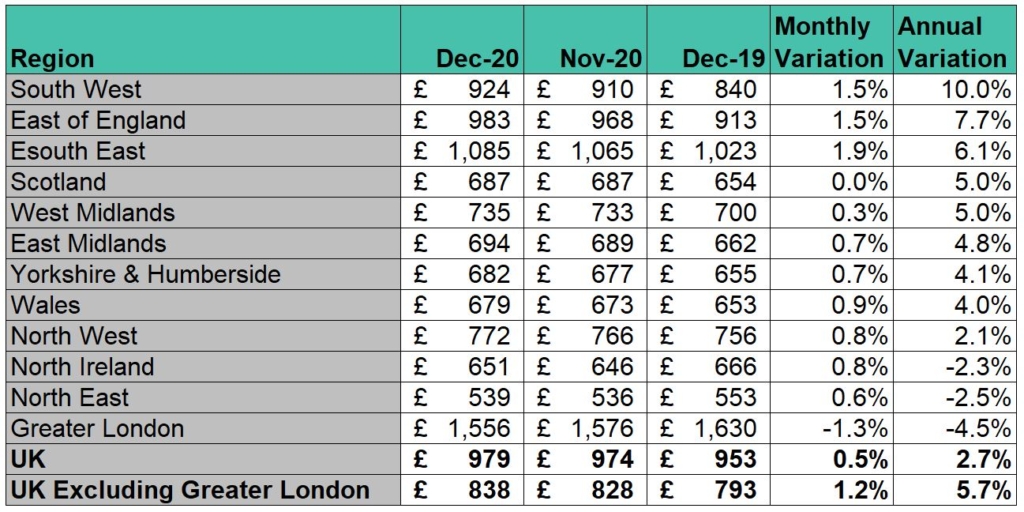This screenshot has width=1024, height=512.
Task: Click the bold UK row label
Action: pyautogui.click(x=204, y=459)
